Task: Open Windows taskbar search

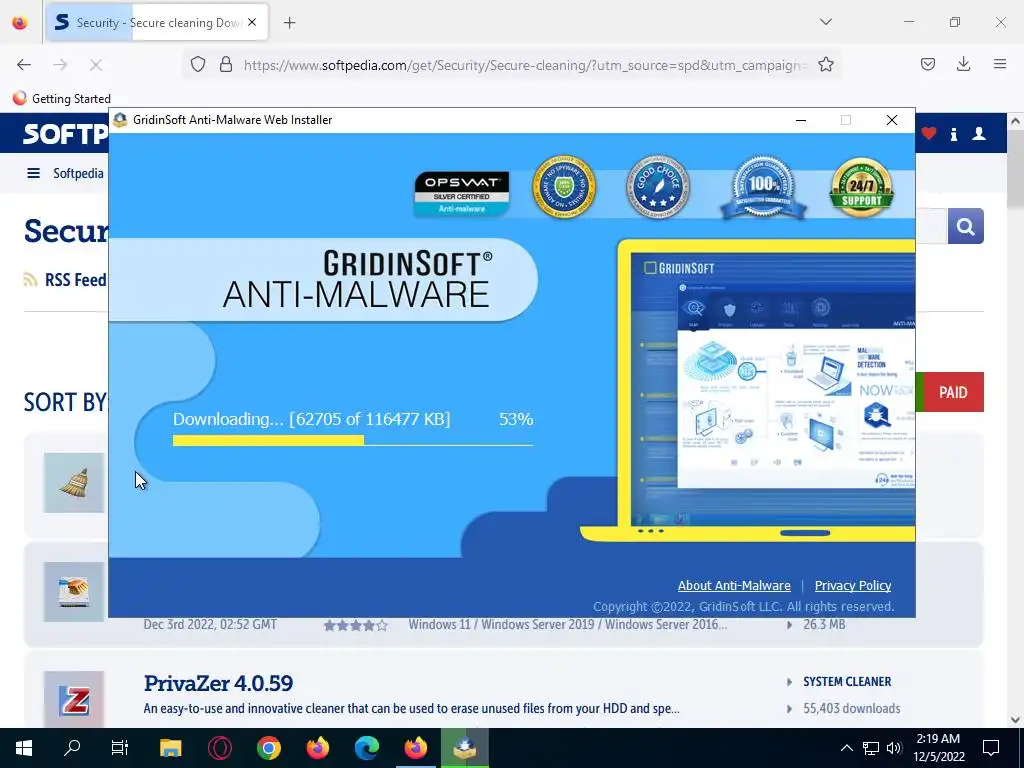Action: pyautogui.click(x=72, y=748)
